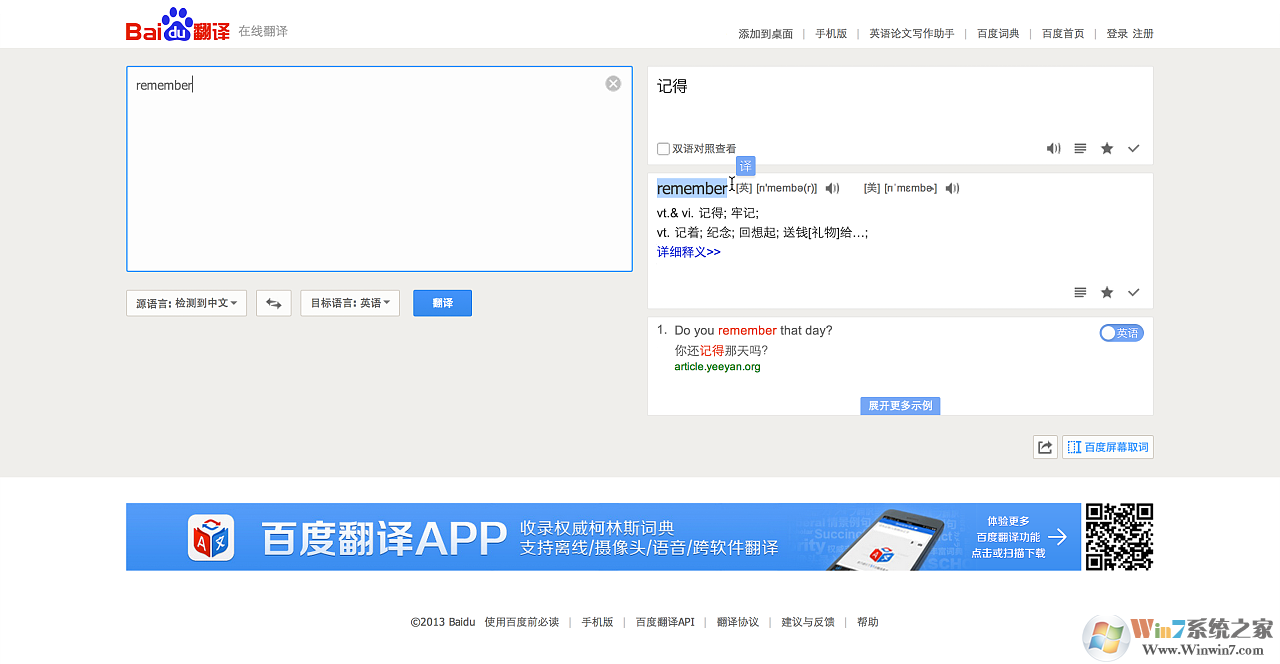Open the 源语言 source language dropdown

pos(186,303)
